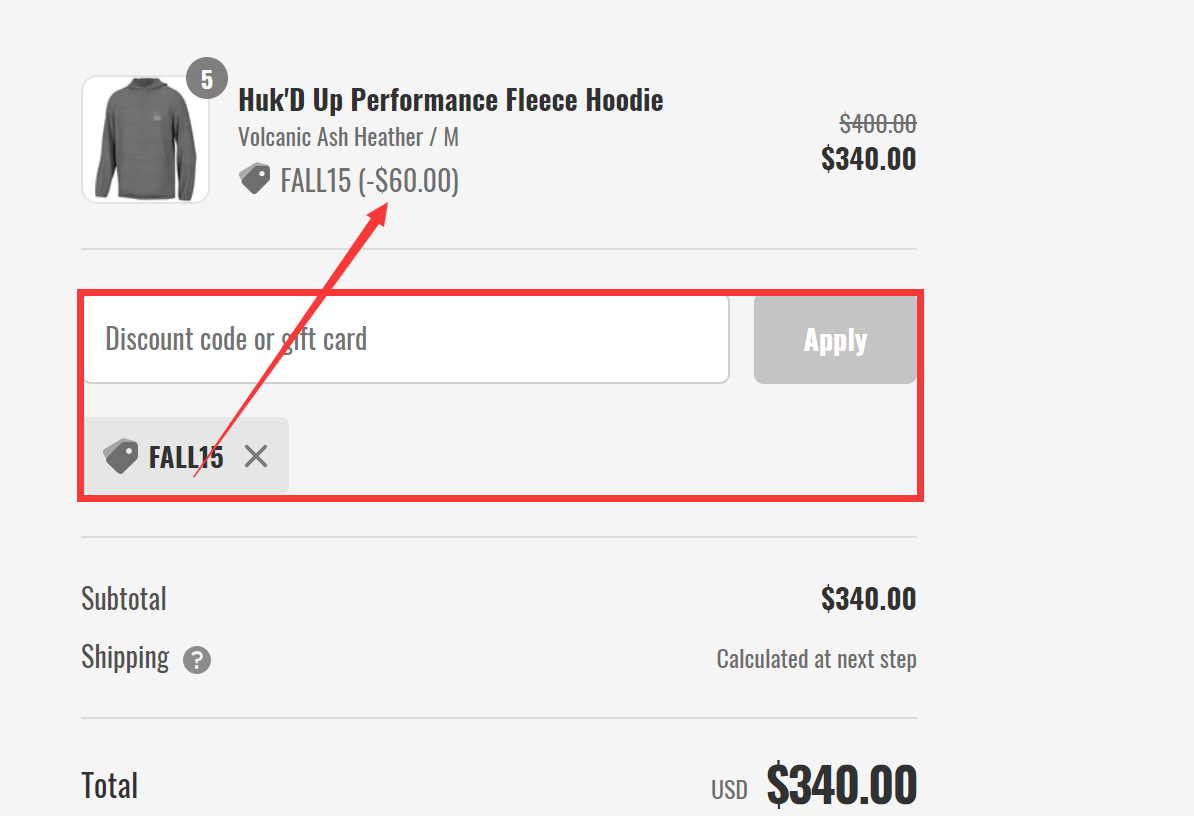The width and height of the screenshot is (1194, 816).
Task: Click the Total amount $340.00
Action: point(841,786)
